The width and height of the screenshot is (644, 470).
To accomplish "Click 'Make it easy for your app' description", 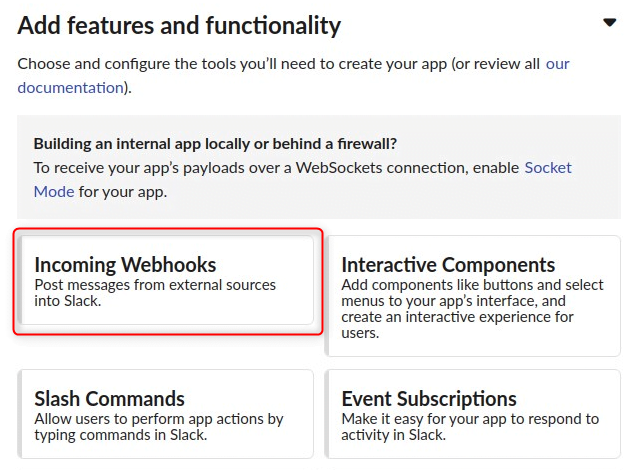I will coord(470,427).
